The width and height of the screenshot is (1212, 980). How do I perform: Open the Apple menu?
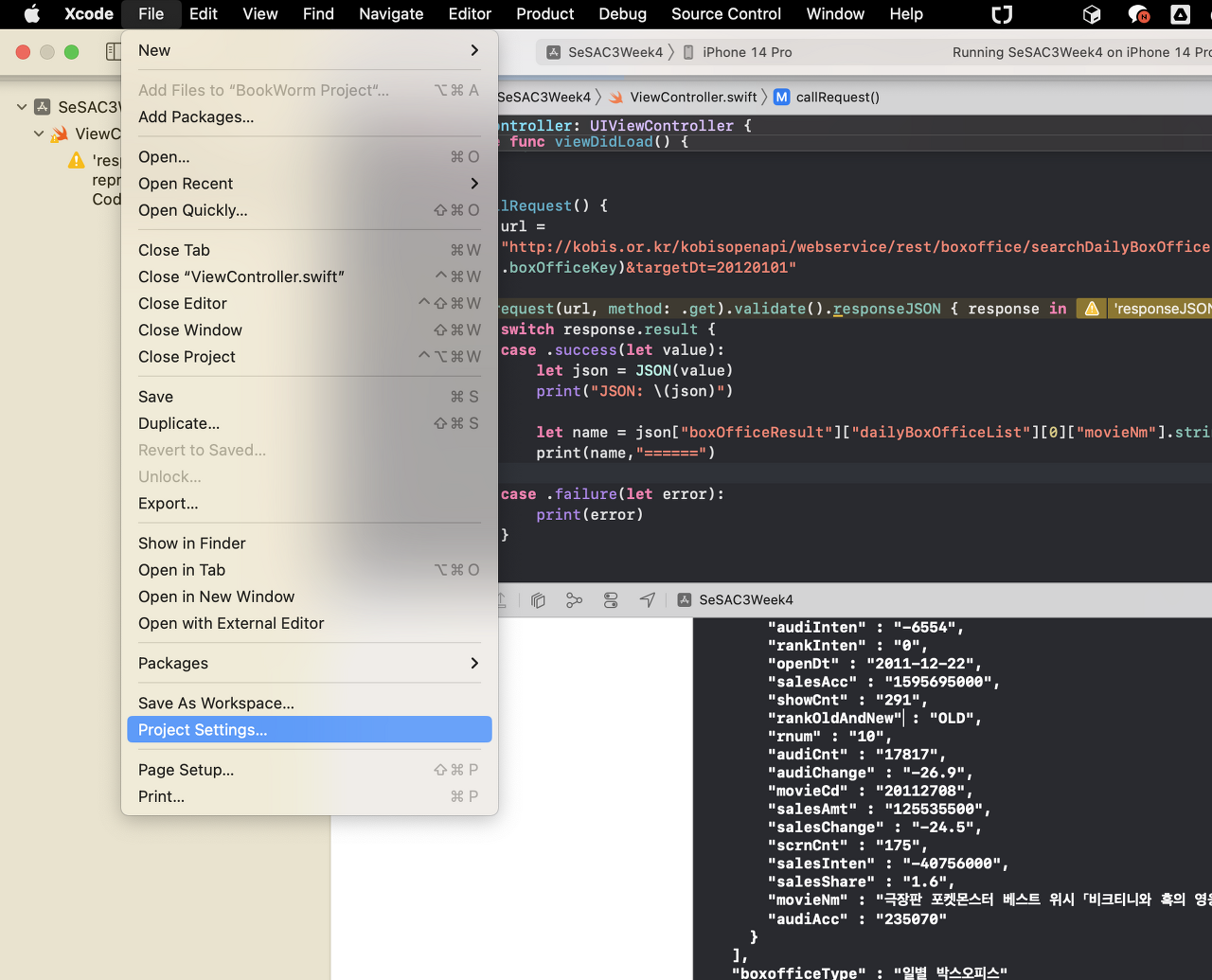(x=31, y=14)
